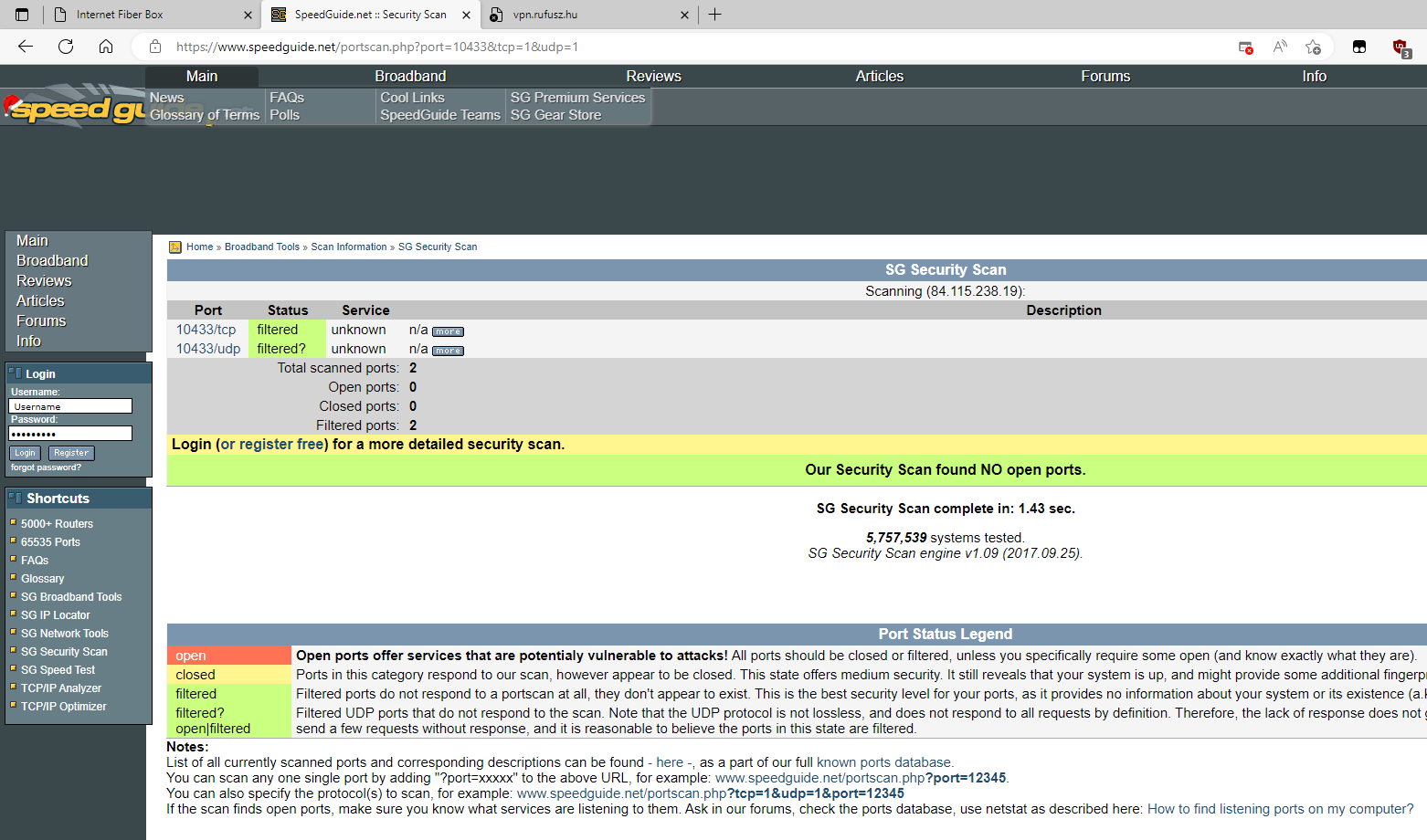
Task: Open SG IP Locator shortcut
Action: point(55,615)
